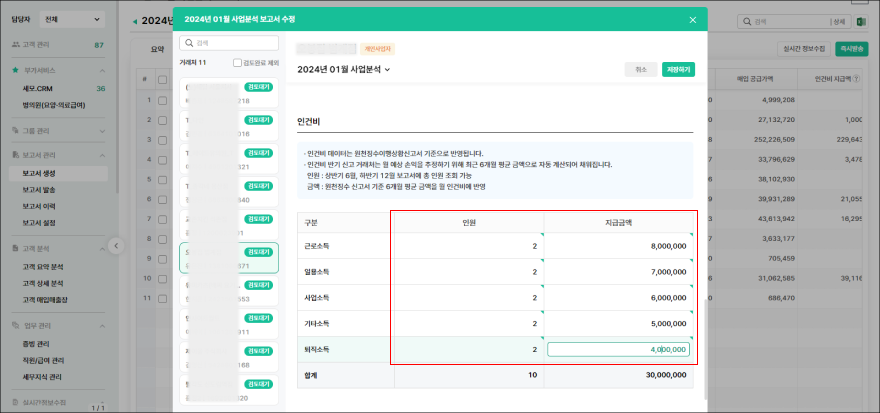The height and width of the screenshot is (413, 880).
Task: Click the 고객 관리 people icon
Action: 15,45
